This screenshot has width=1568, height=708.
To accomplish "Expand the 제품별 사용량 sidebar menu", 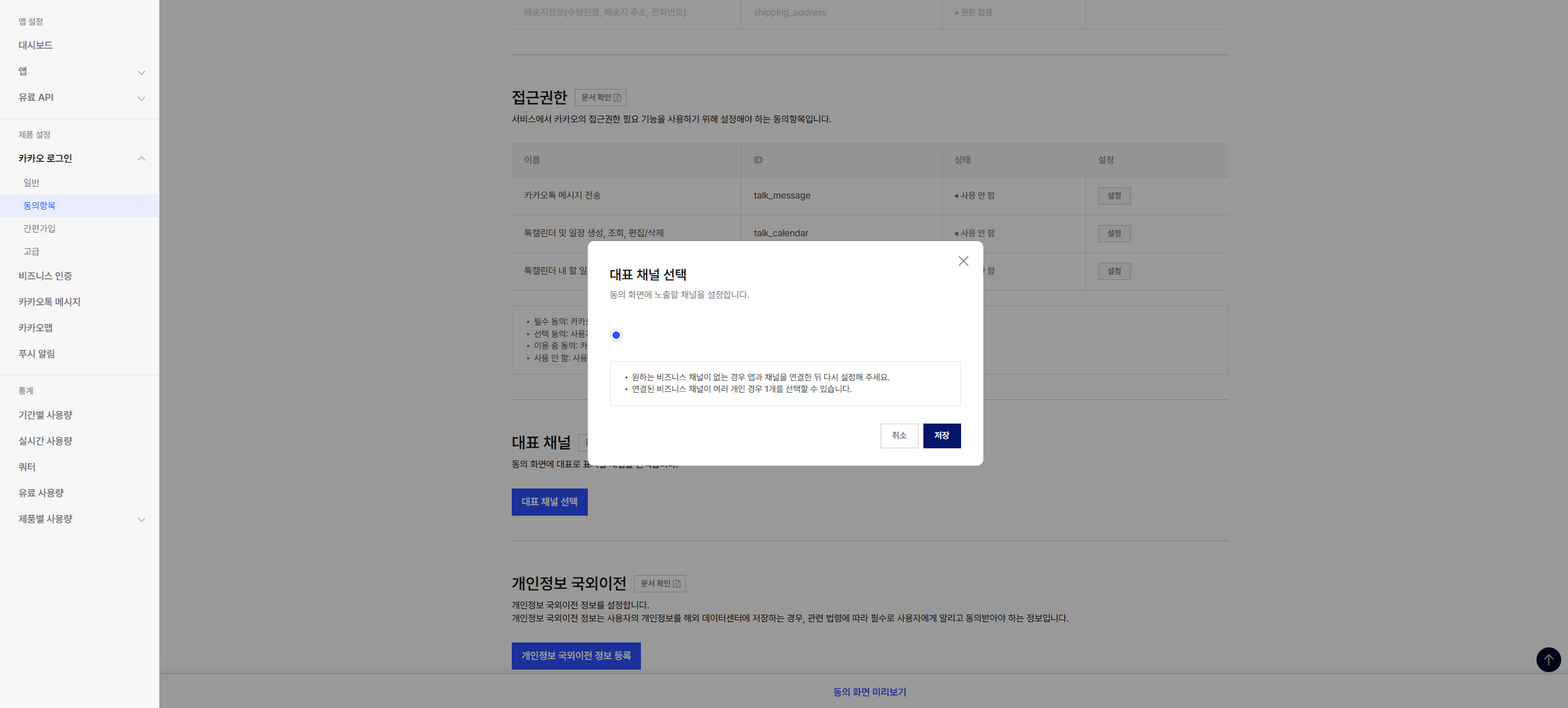I will (142, 519).
